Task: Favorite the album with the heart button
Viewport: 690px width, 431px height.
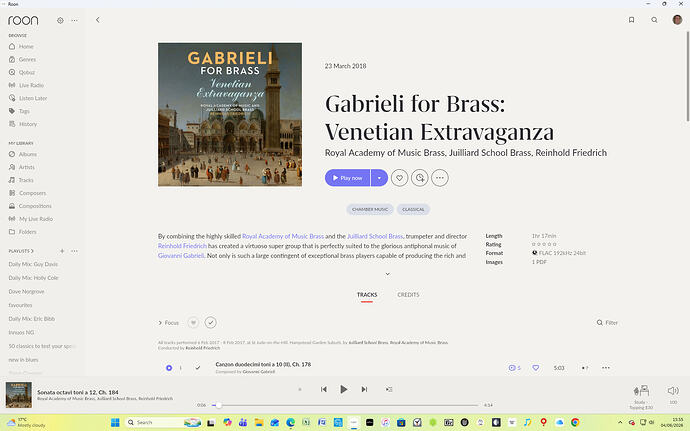Action: pos(400,178)
